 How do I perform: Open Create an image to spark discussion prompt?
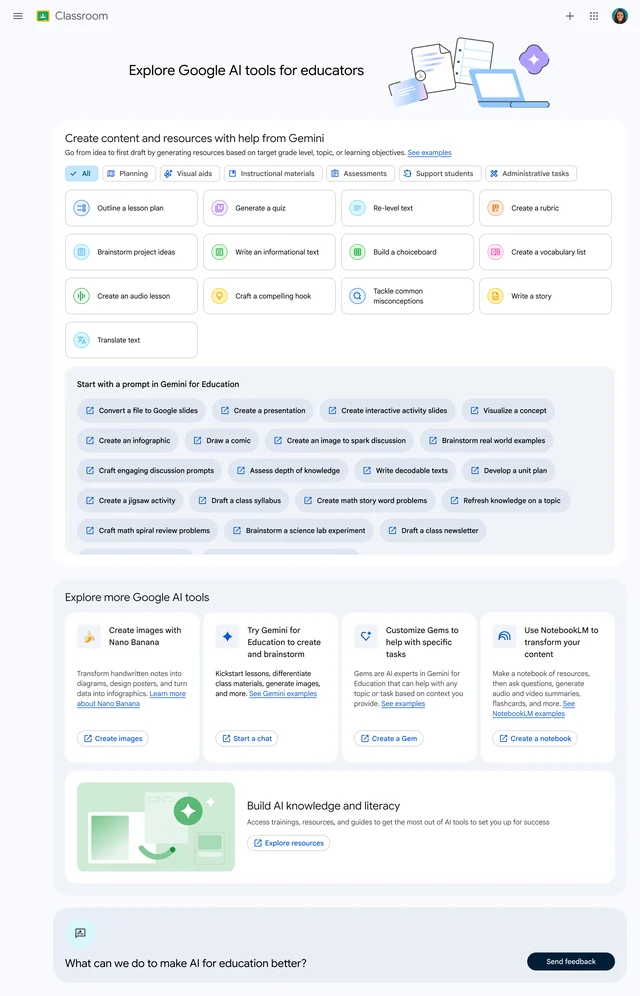tap(340, 440)
